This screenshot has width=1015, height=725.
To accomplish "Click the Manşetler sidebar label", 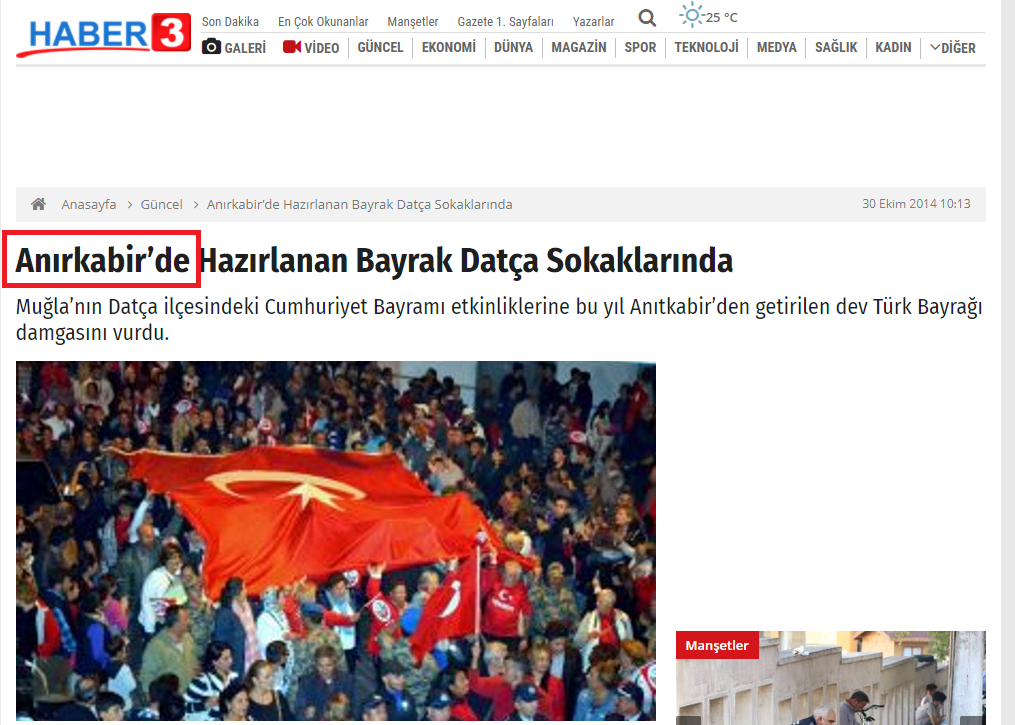I will click(x=717, y=645).
